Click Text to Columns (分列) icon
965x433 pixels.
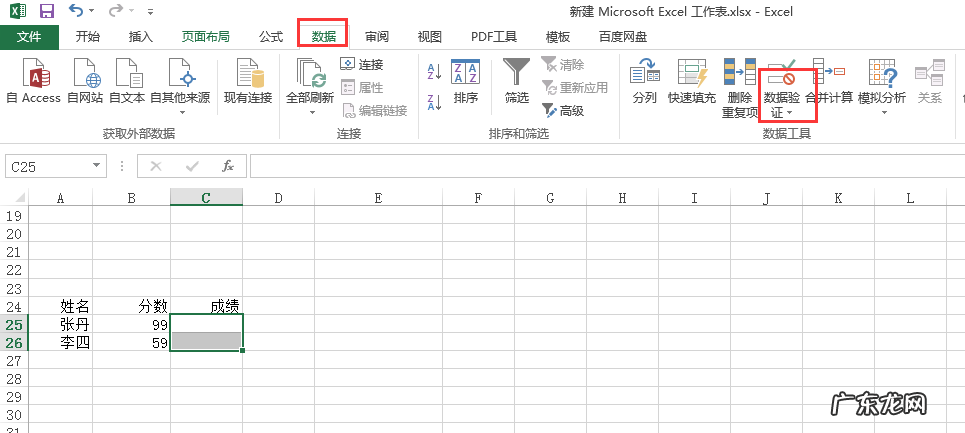644,78
